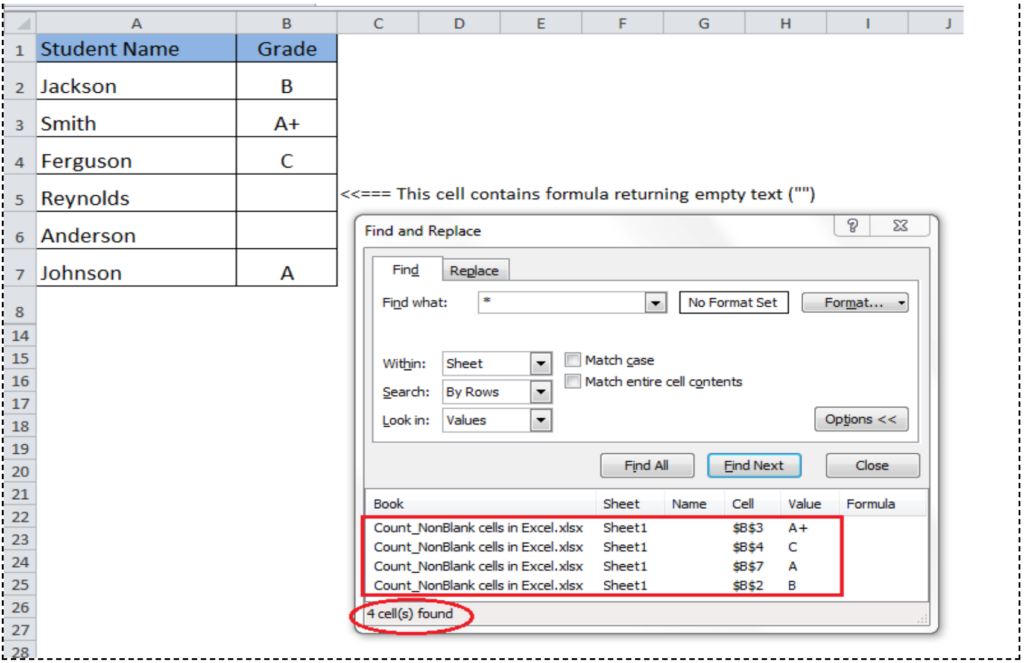Click the Find Next button

(754, 465)
